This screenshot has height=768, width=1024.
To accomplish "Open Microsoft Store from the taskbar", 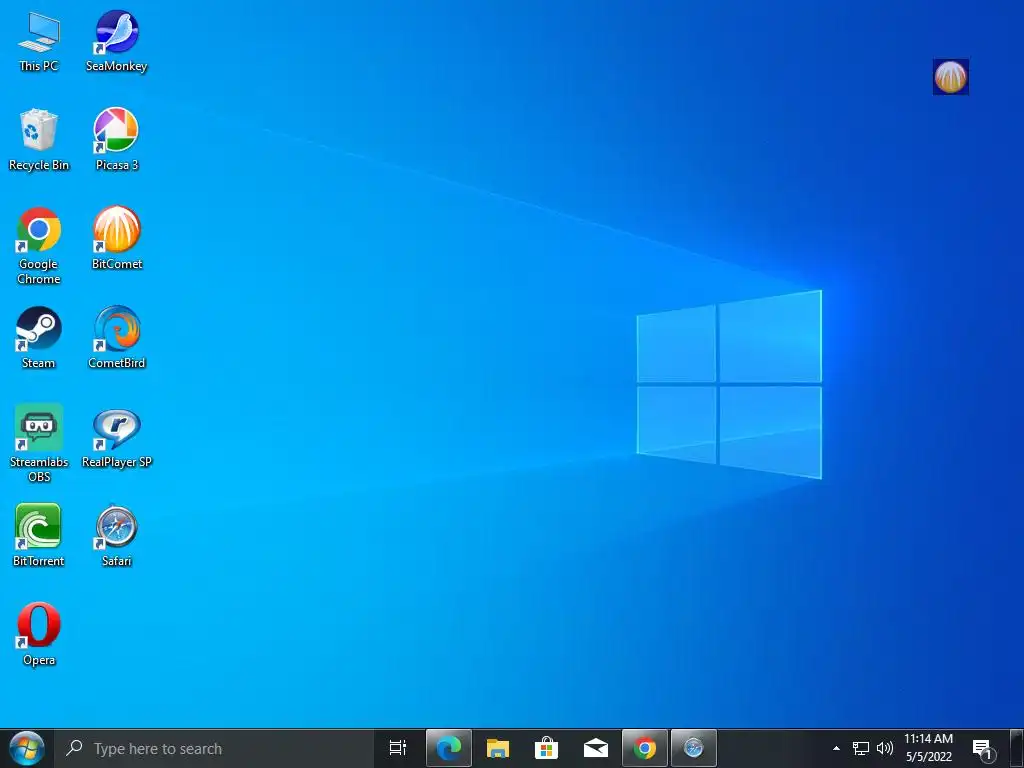I will click(x=547, y=748).
